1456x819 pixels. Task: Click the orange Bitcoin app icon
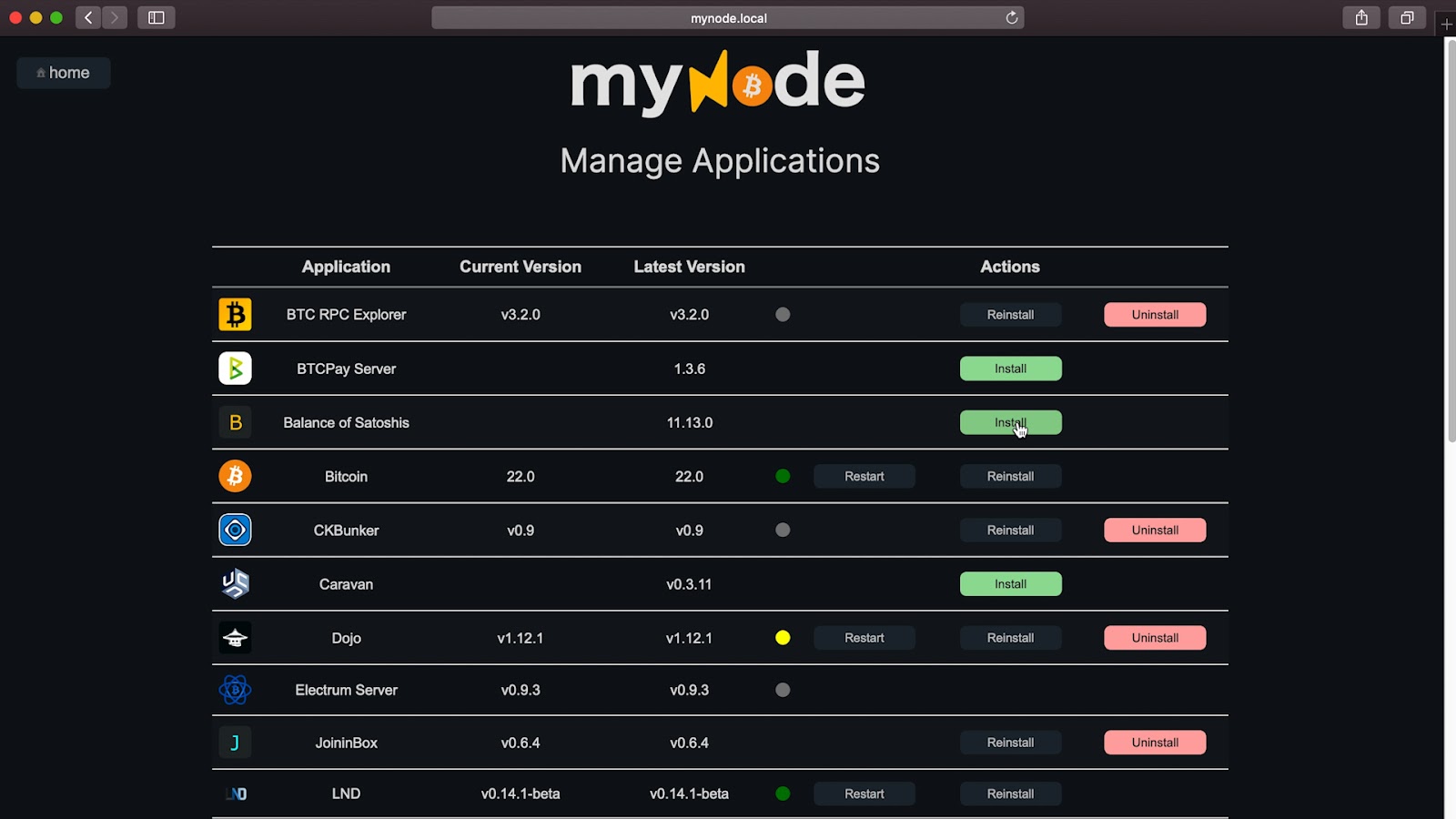(x=235, y=476)
